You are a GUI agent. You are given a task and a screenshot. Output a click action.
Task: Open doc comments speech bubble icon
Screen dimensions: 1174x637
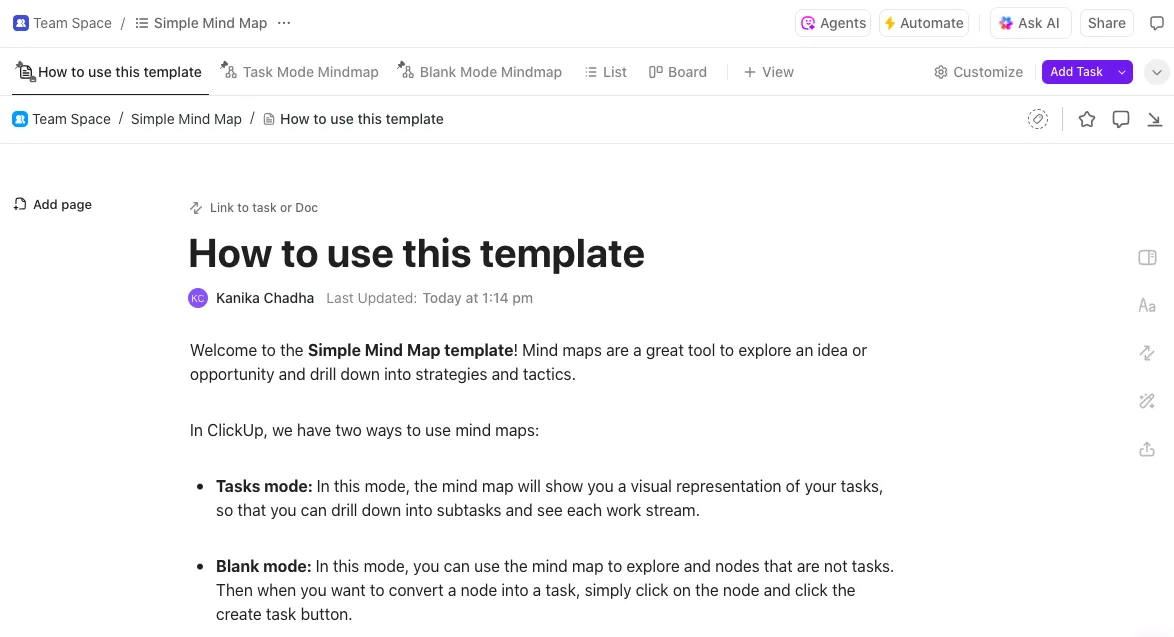(x=1120, y=119)
